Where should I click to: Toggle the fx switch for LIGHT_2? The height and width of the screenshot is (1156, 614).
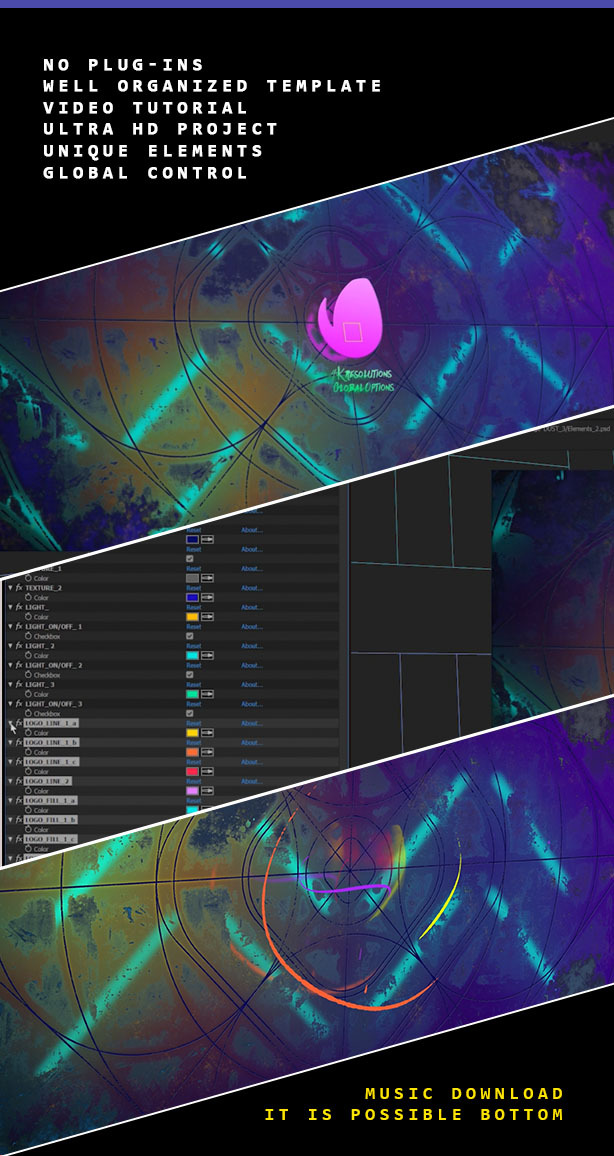19,646
